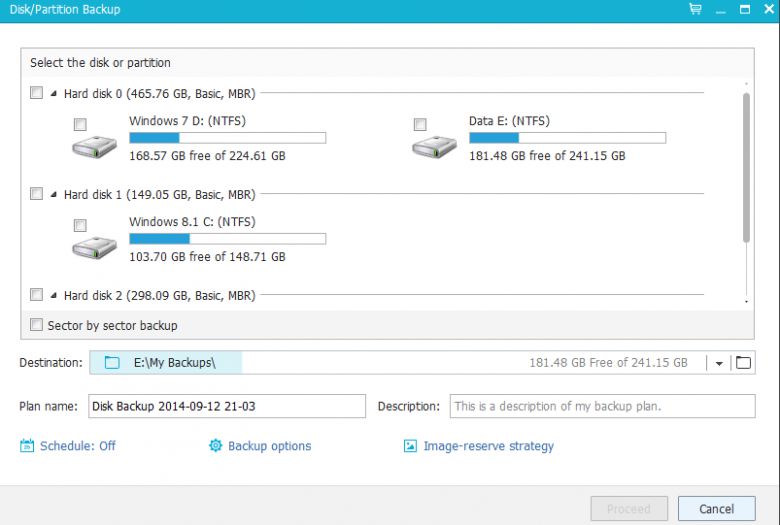Viewport: 780px width, 525px height.
Task: Click the Windows 8.1 C: drive icon
Action: pyautogui.click(x=94, y=247)
